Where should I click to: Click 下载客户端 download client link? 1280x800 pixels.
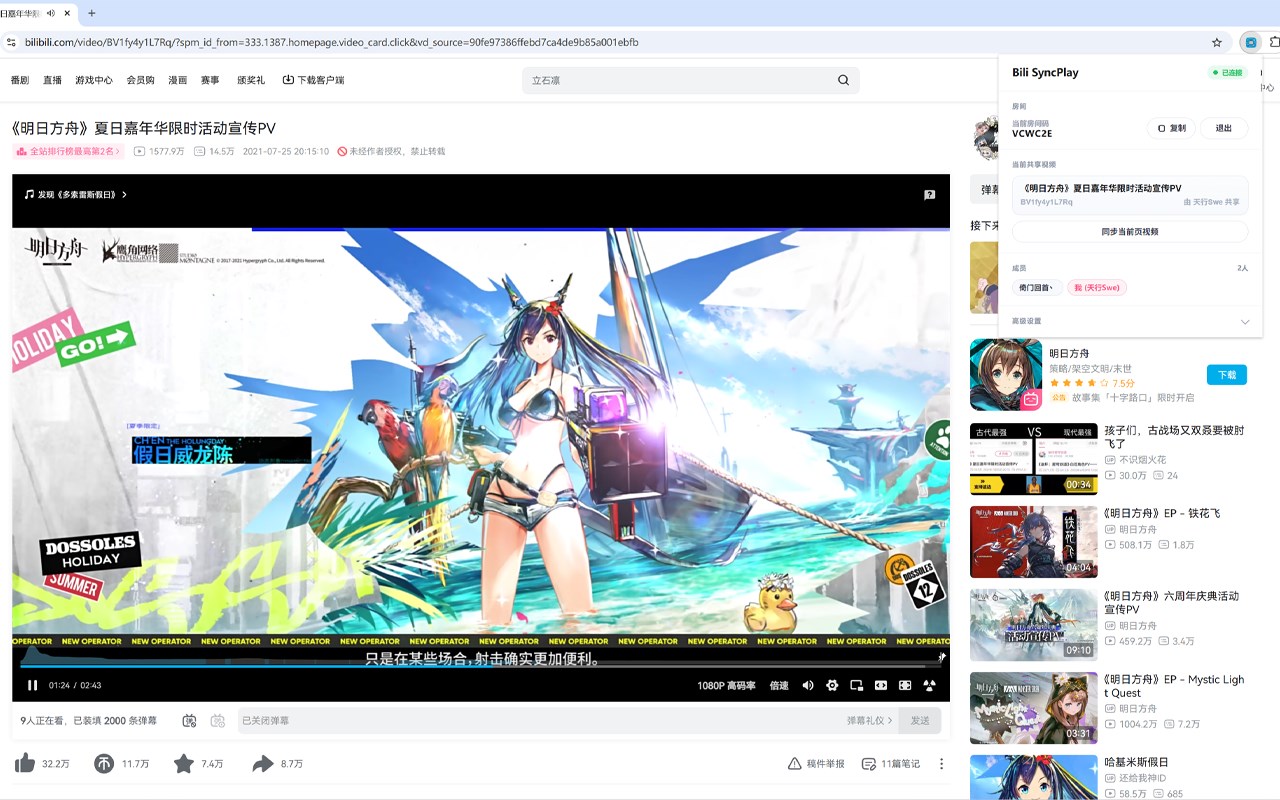pyautogui.click(x=313, y=80)
